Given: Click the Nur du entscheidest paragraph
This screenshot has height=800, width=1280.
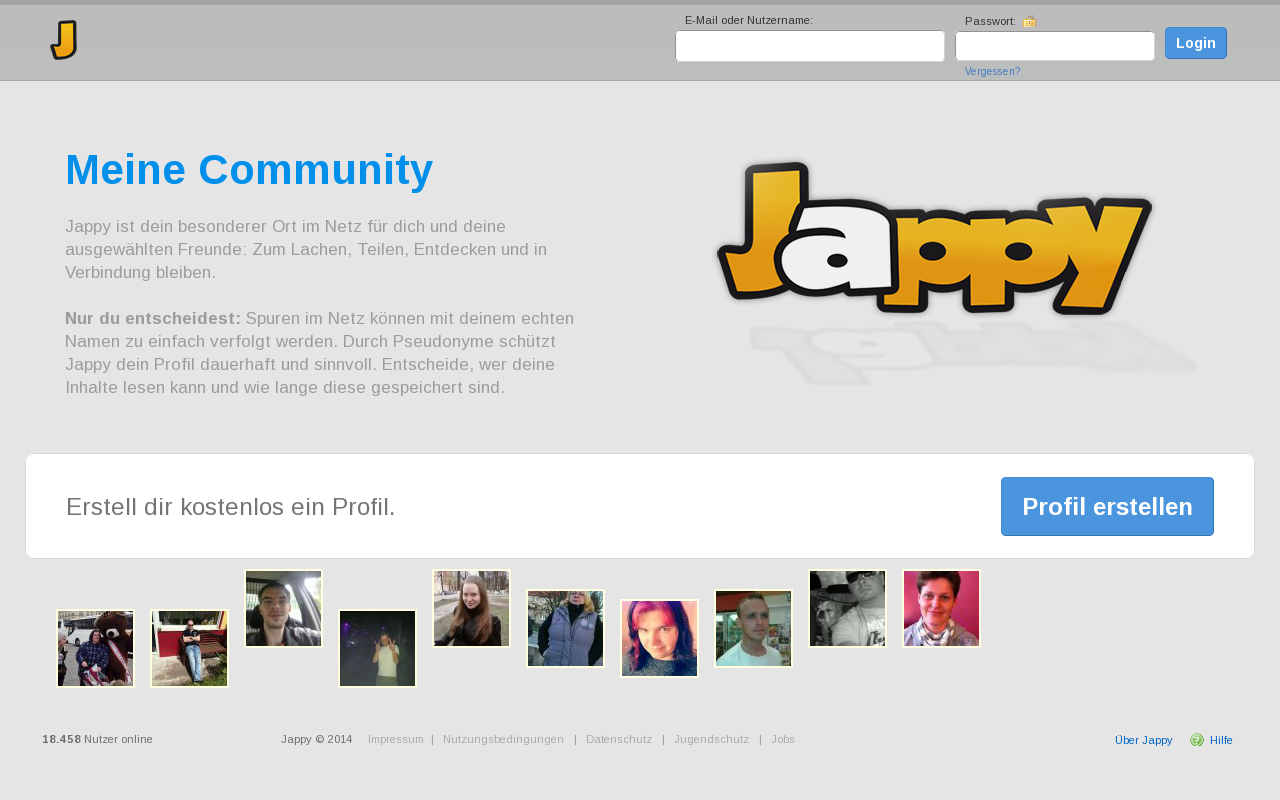Looking at the screenshot, I should 320,353.
